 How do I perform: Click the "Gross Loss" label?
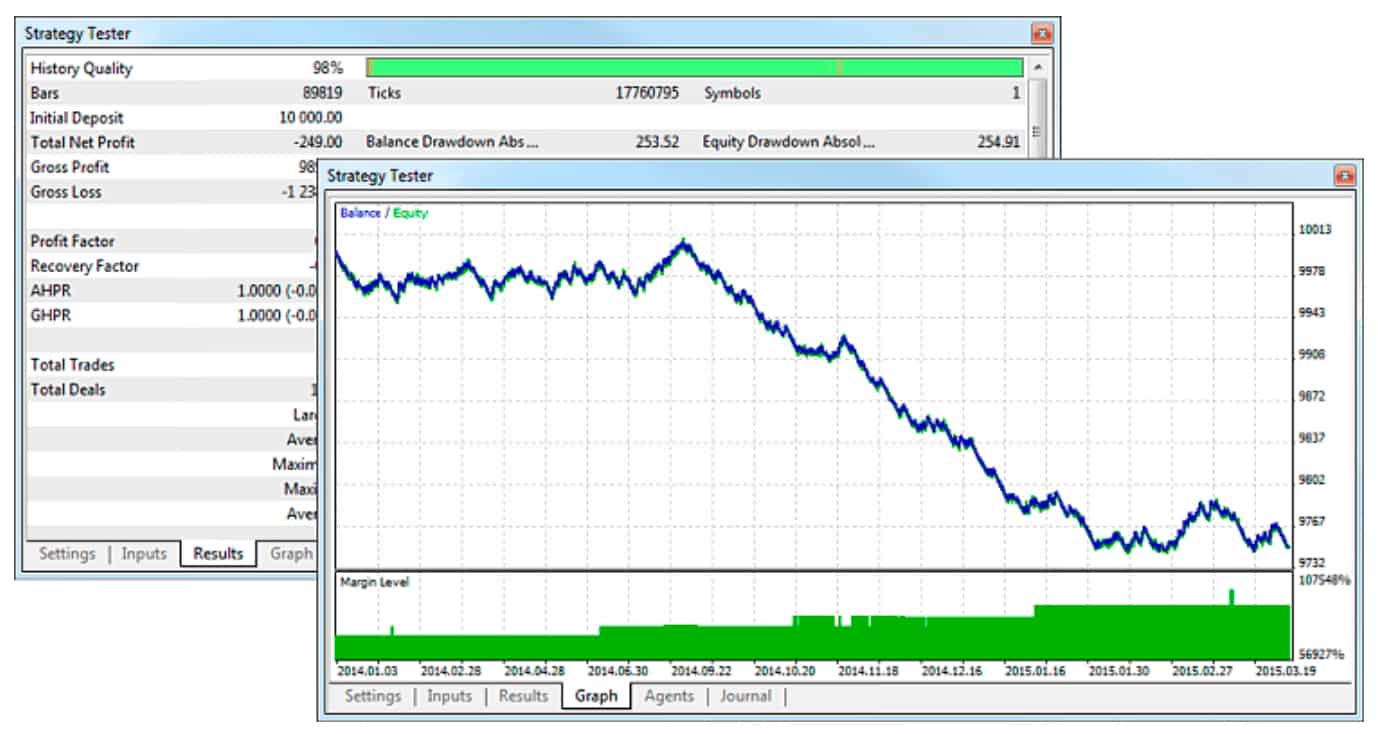[x=66, y=192]
